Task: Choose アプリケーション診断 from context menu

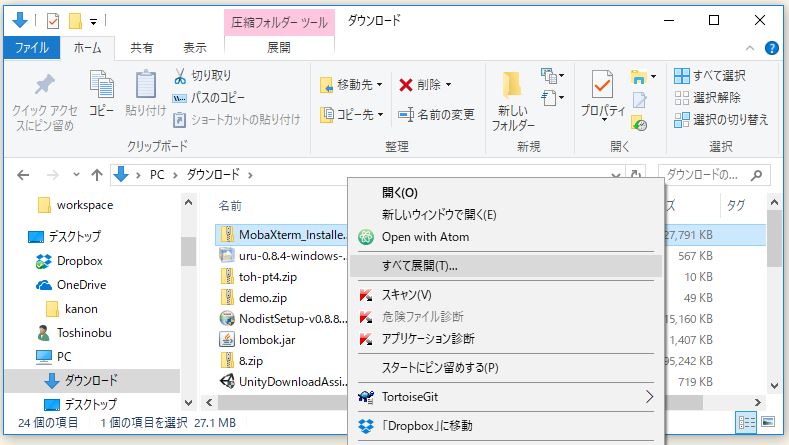Action: click(x=506, y=338)
